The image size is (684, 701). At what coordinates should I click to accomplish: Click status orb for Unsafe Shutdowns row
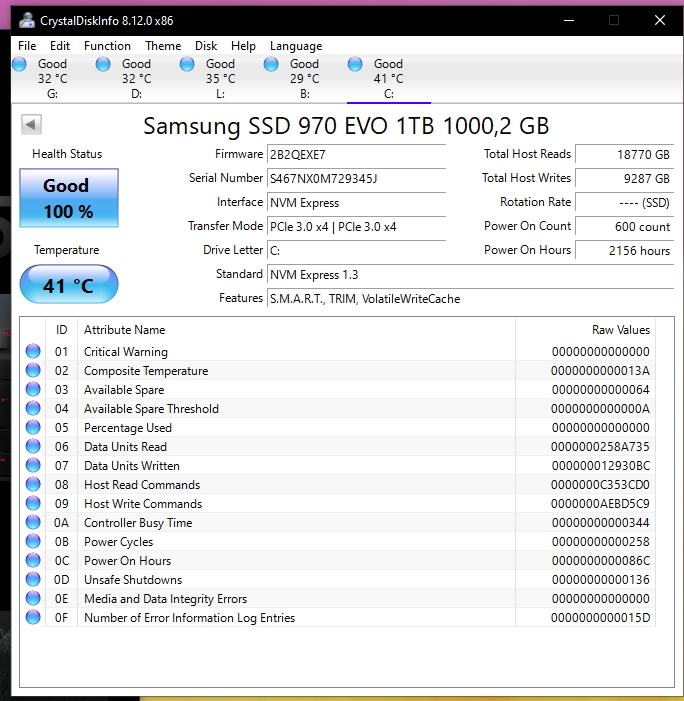(x=33, y=579)
